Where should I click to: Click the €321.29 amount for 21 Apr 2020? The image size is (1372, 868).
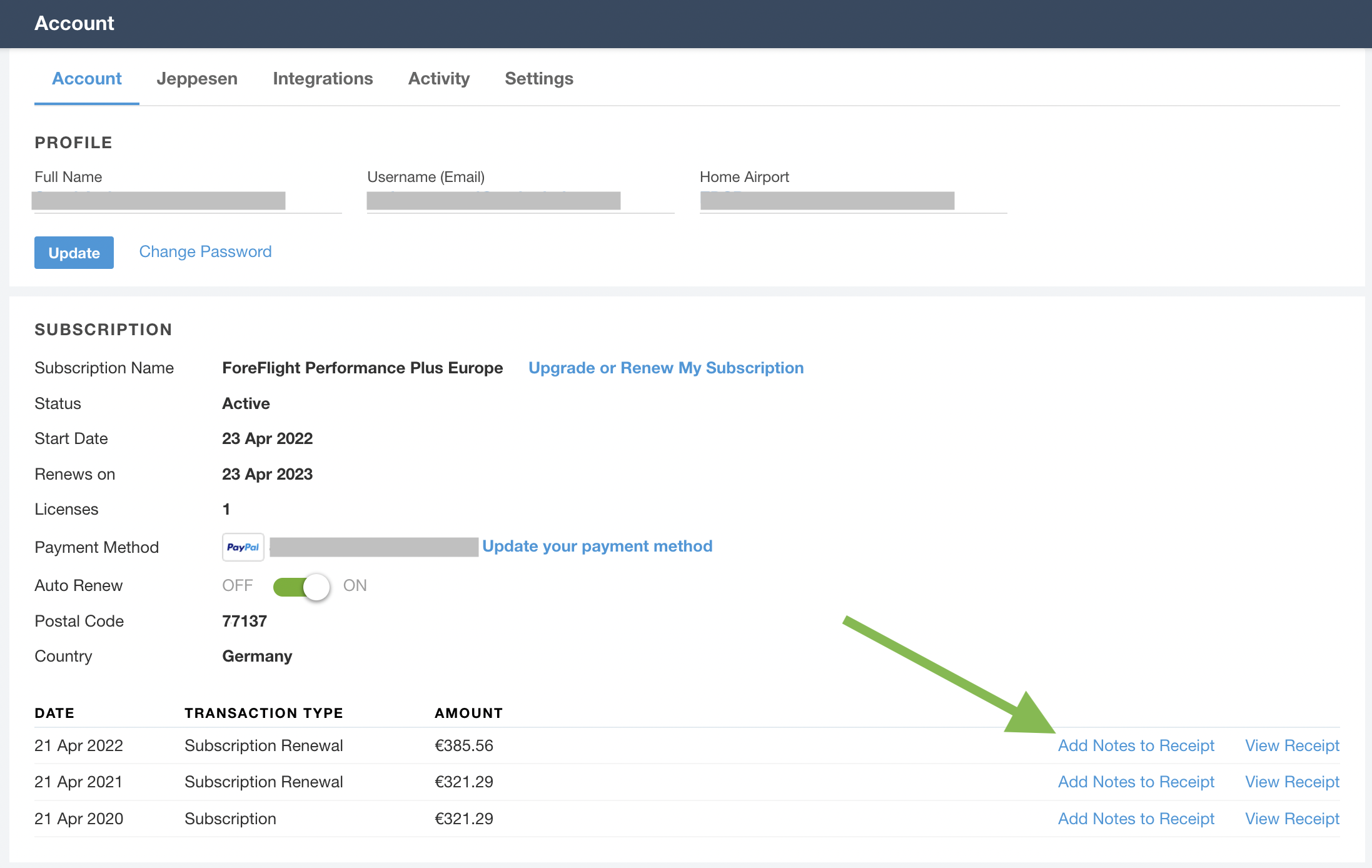click(x=464, y=819)
